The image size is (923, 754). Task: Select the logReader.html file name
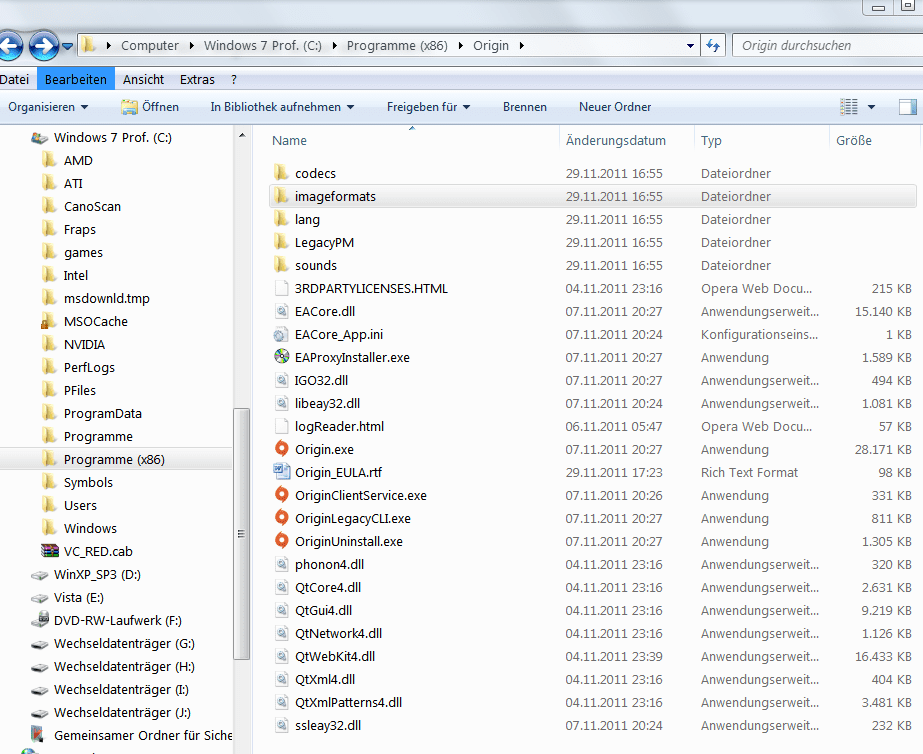(339, 426)
